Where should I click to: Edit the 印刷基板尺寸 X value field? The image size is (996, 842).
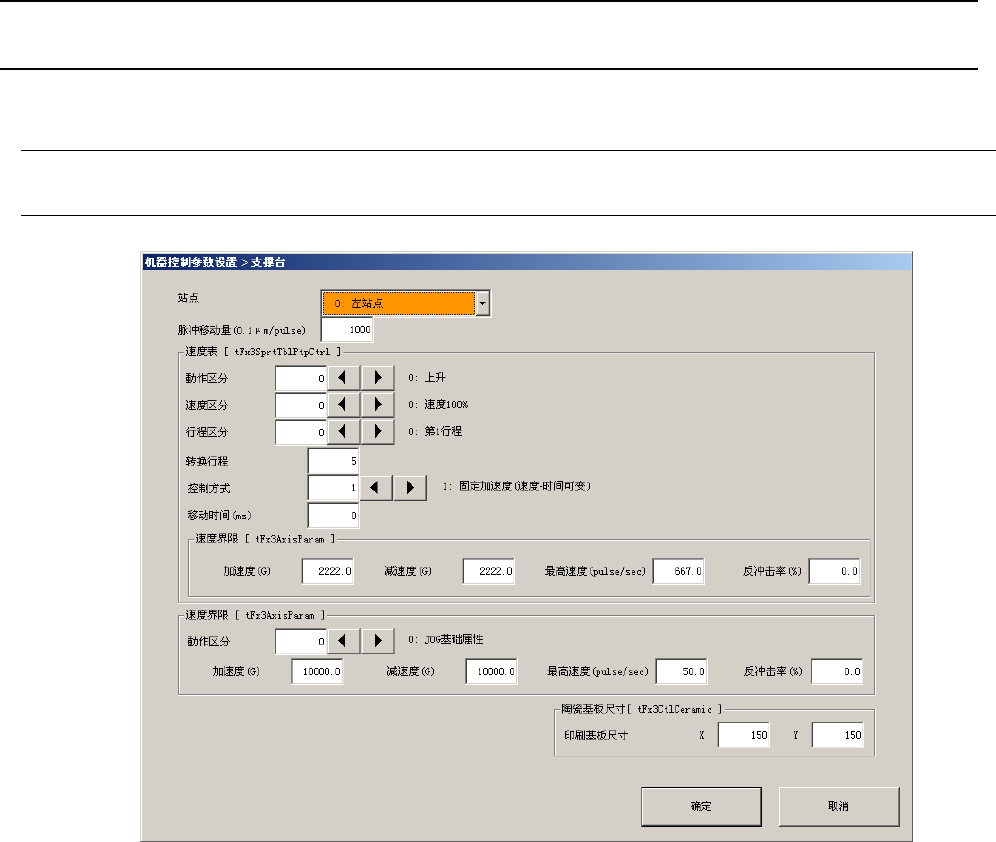[x=744, y=737]
